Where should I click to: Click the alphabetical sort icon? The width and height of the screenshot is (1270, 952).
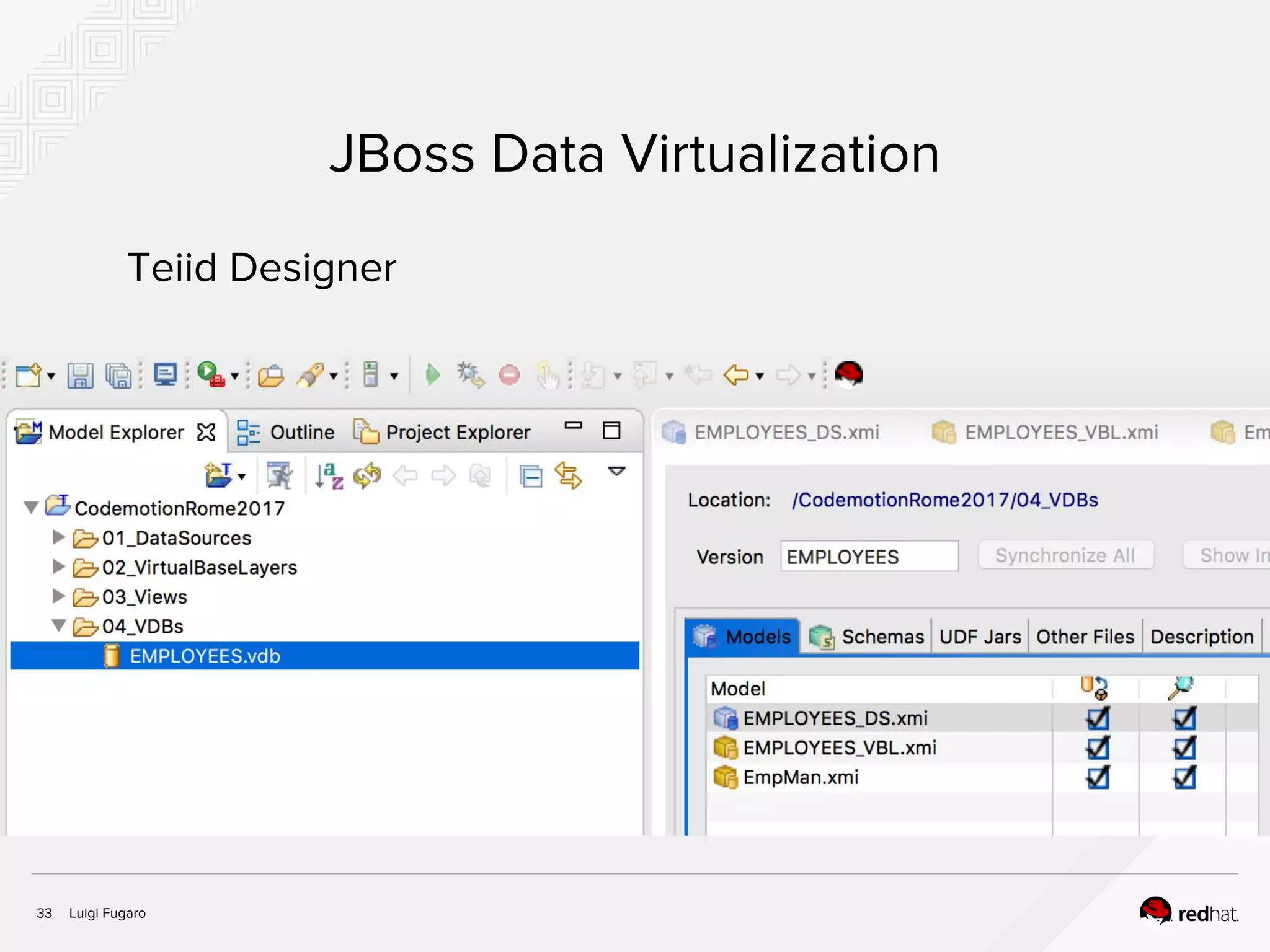pyautogui.click(x=329, y=475)
